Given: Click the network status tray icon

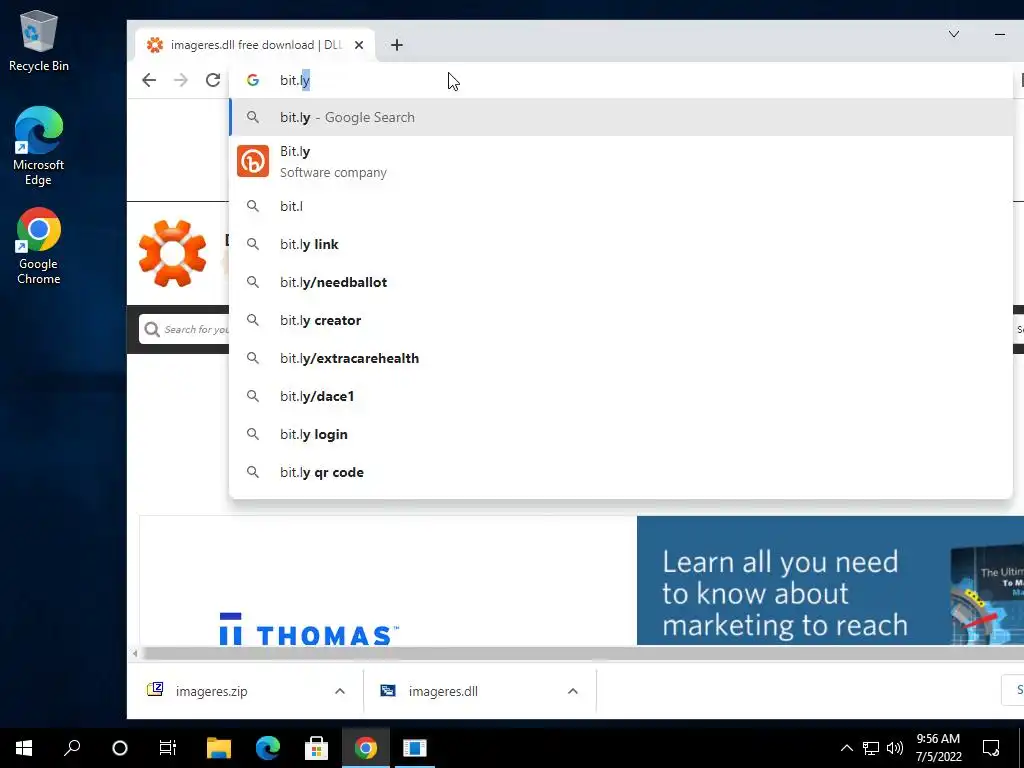Looking at the screenshot, I should pyautogui.click(x=871, y=748).
